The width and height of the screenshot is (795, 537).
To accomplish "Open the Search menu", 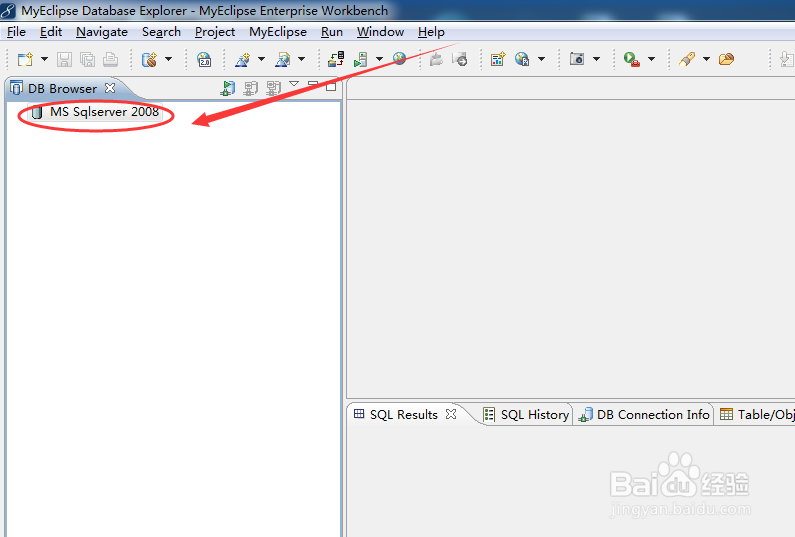I will pos(161,32).
